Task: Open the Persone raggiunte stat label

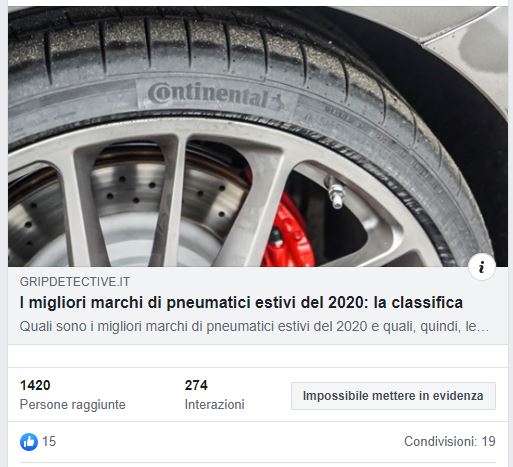Action: [x=73, y=404]
